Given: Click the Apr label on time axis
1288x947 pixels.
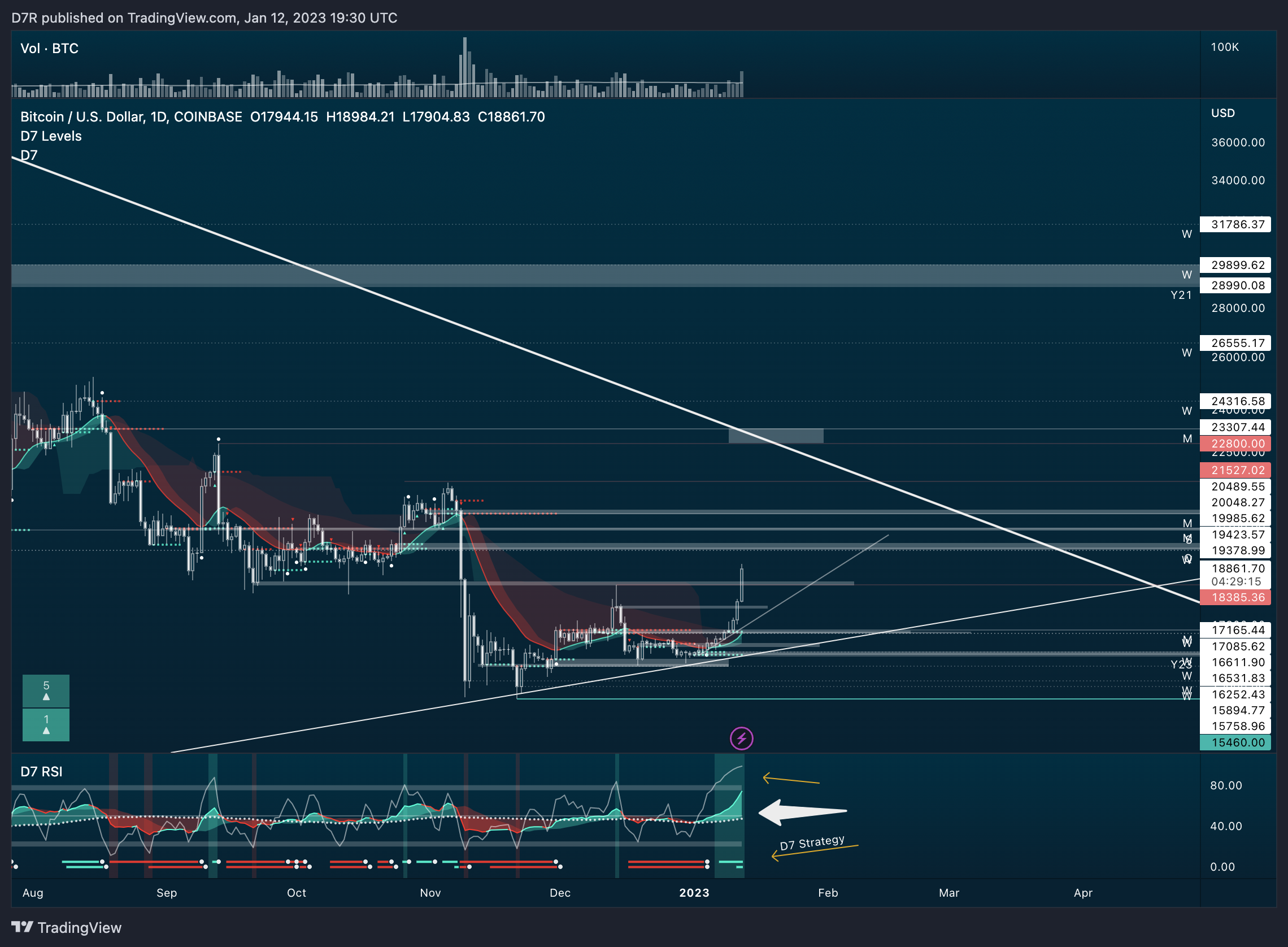Looking at the screenshot, I should pos(1083,893).
